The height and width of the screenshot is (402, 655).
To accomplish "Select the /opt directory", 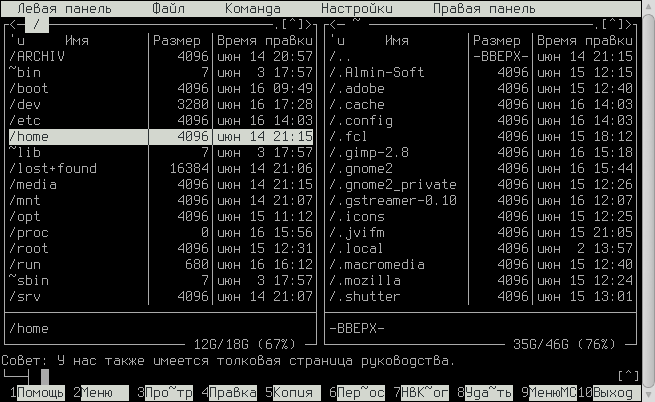I will tap(161, 216).
